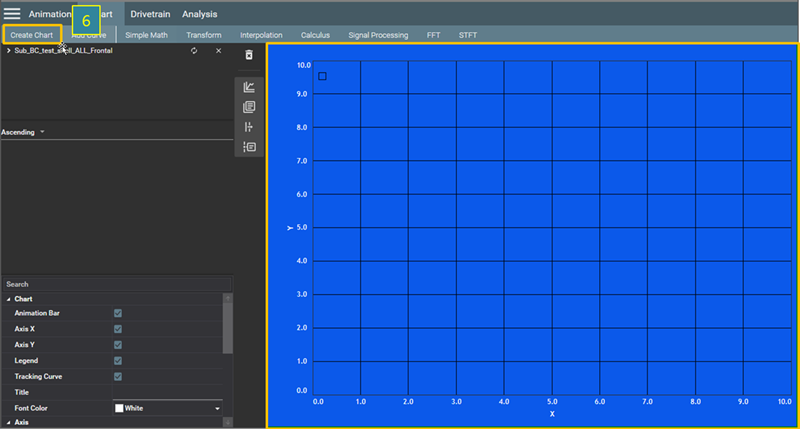Open the Interpolation menu

(261, 35)
